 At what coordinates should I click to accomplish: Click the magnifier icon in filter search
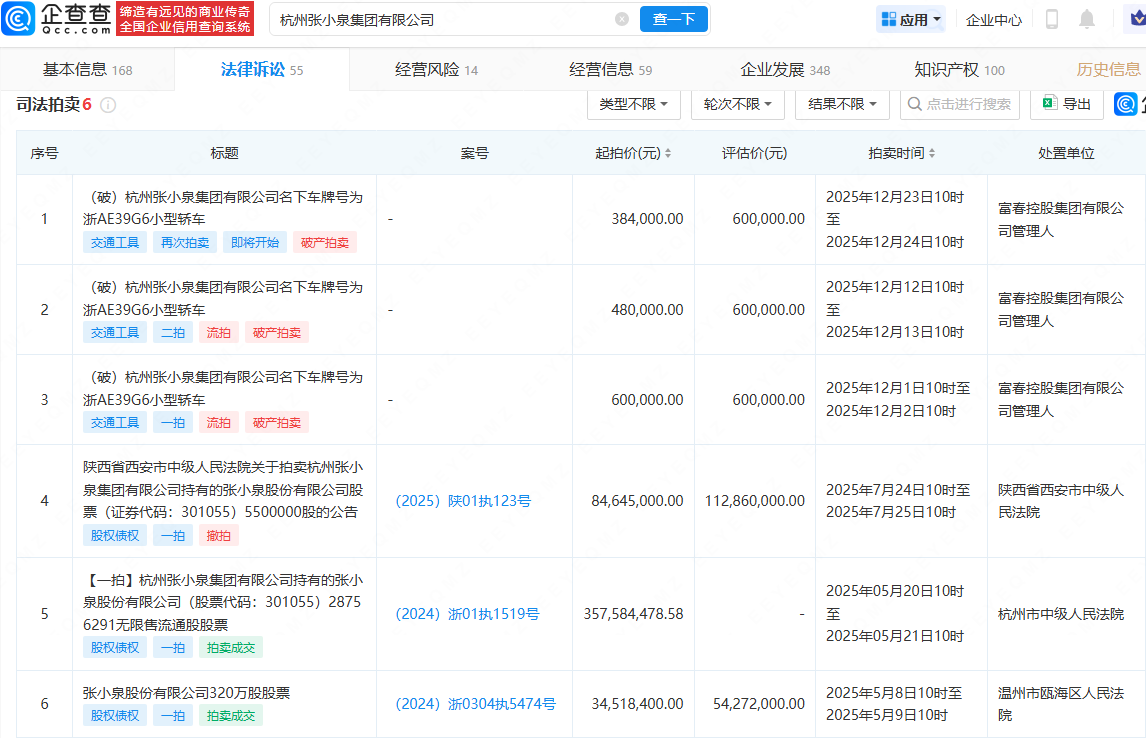(913, 103)
